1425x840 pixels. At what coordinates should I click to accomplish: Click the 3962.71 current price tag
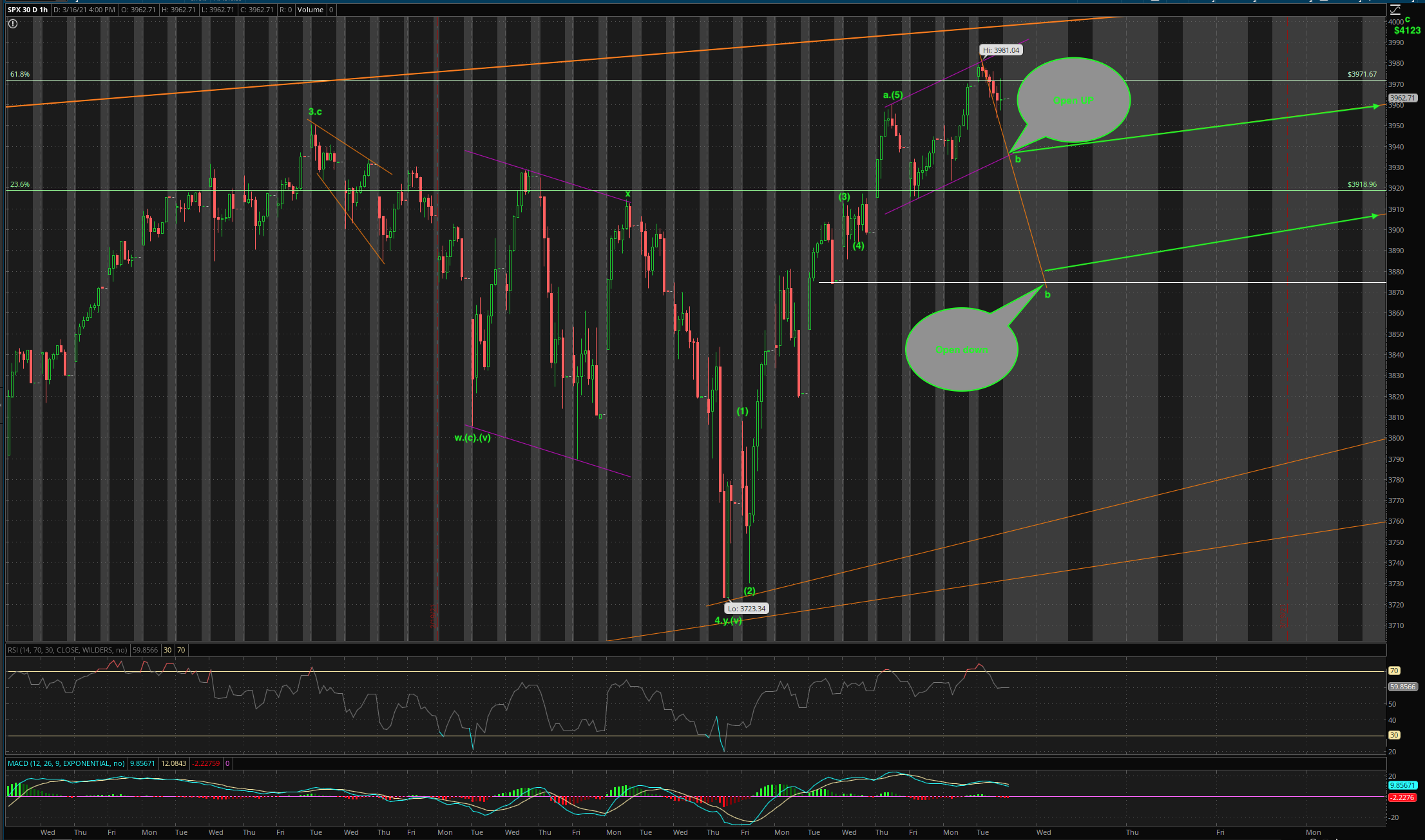coord(1402,98)
